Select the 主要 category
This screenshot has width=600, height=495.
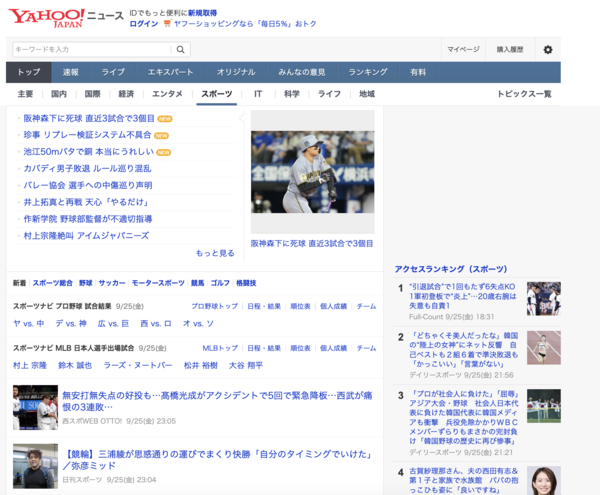25,94
